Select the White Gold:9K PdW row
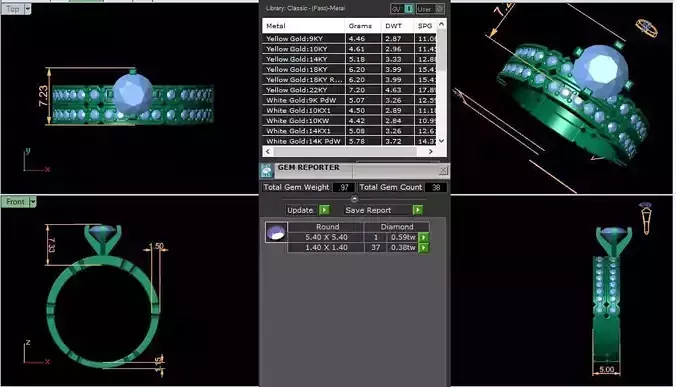This screenshot has width=676, height=387. pyautogui.click(x=349, y=100)
